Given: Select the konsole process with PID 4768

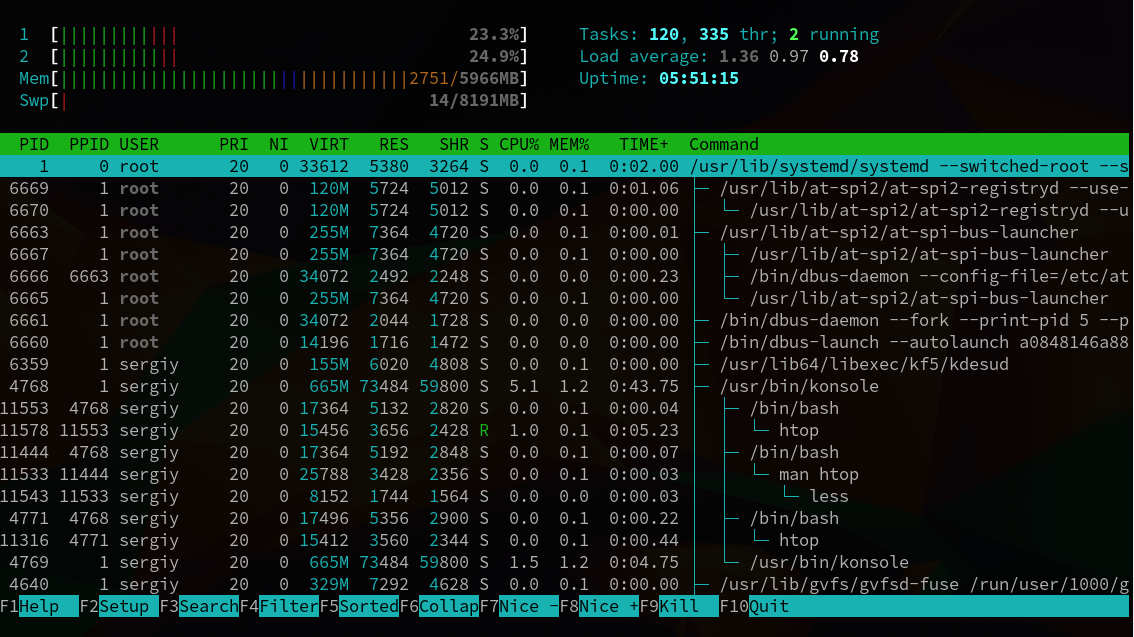Looking at the screenshot, I should 564,386.
